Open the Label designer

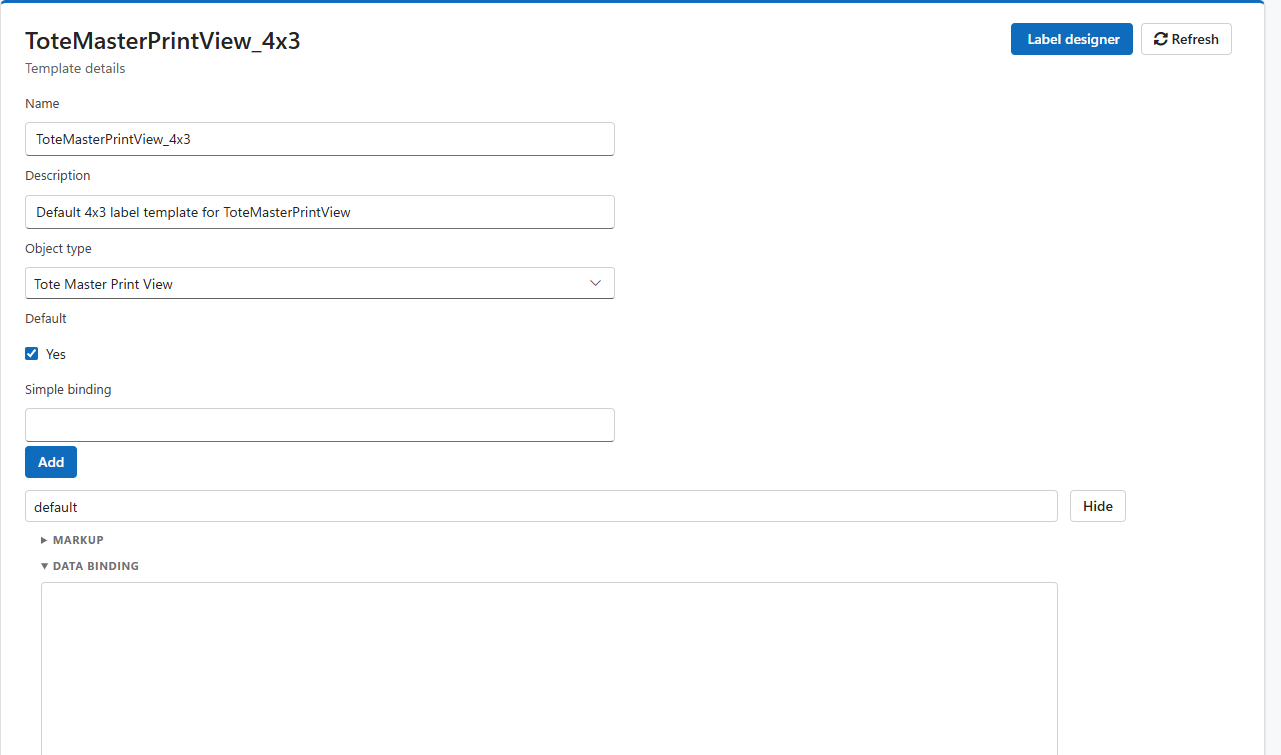[x=1071, y=39]
